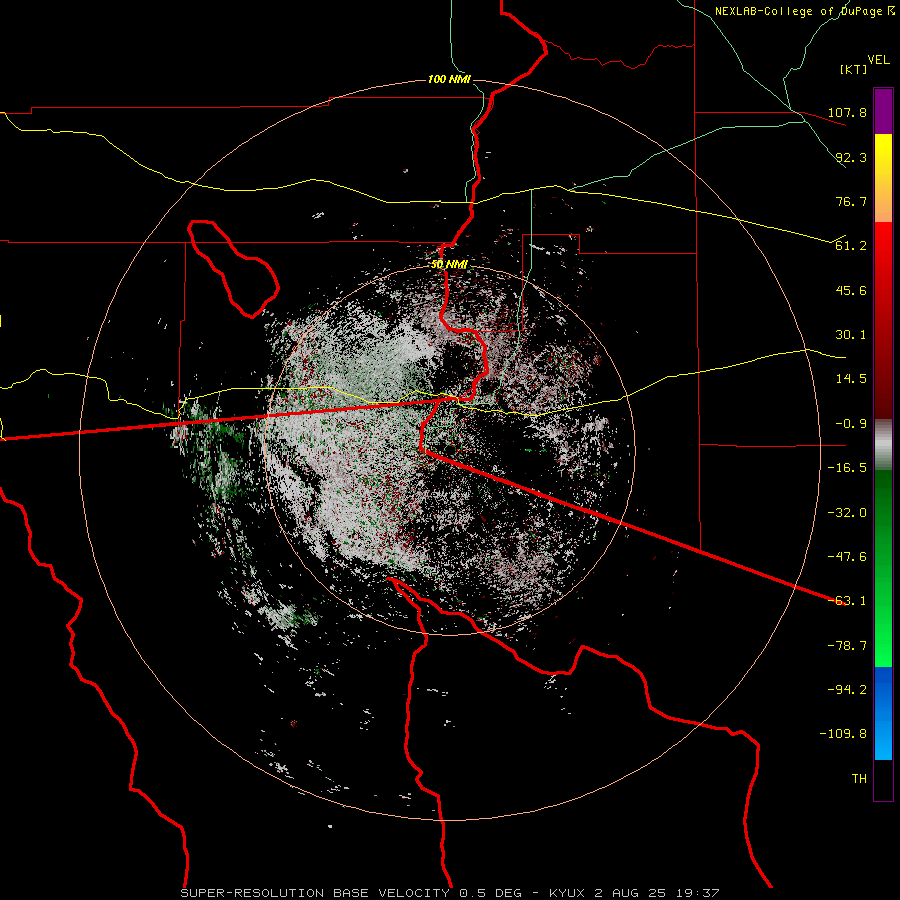Click the KYUX radar site identifier

tap(567, 893)
